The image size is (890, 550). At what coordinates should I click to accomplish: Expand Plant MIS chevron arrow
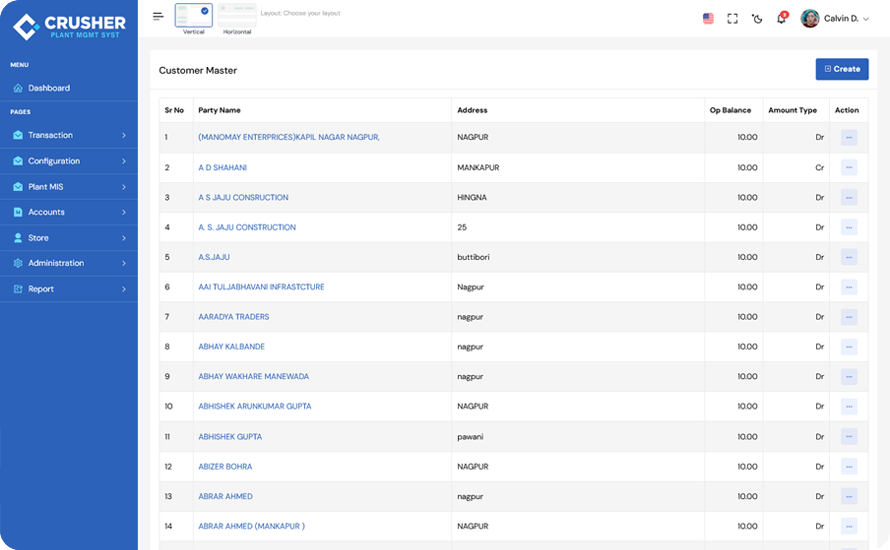pyautogui.click(x=124, y=187)
